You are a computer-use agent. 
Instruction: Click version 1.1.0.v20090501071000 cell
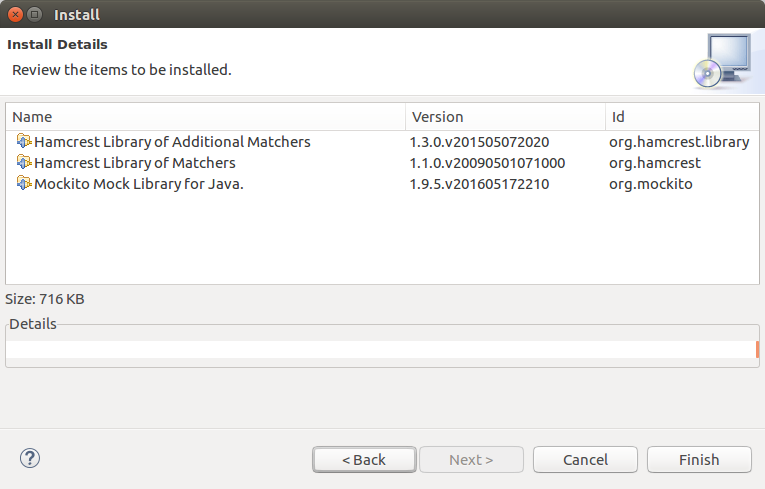pos(487,163)
